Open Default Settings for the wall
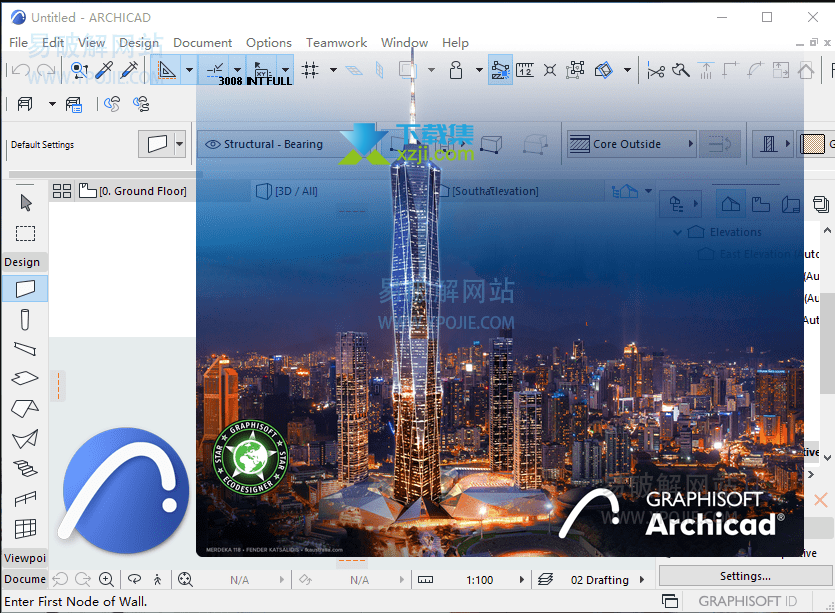 [x=42, y=145]
